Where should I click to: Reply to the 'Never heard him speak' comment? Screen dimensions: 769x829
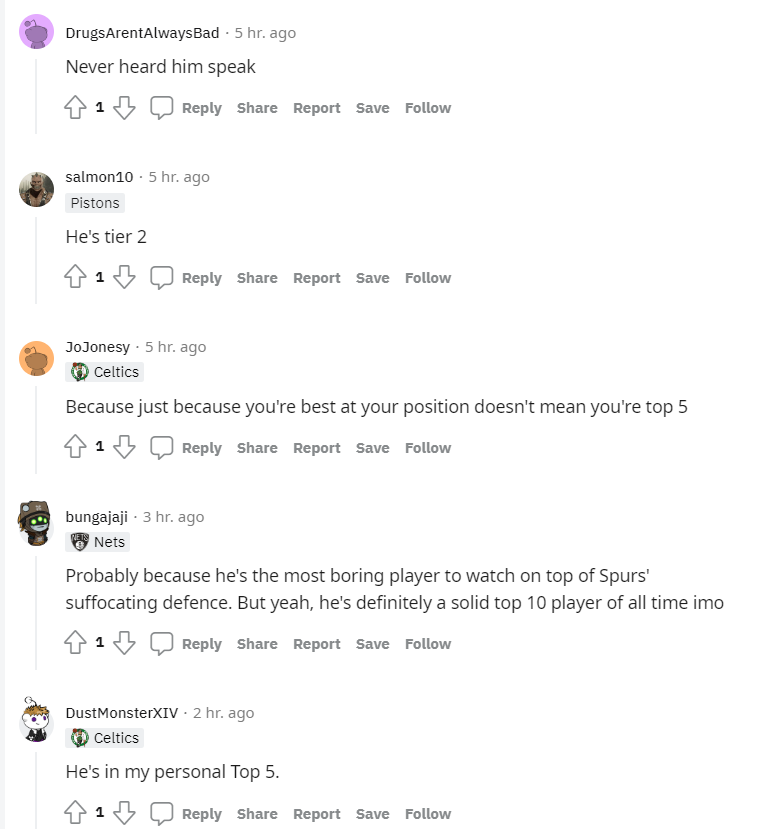[202, 107]
